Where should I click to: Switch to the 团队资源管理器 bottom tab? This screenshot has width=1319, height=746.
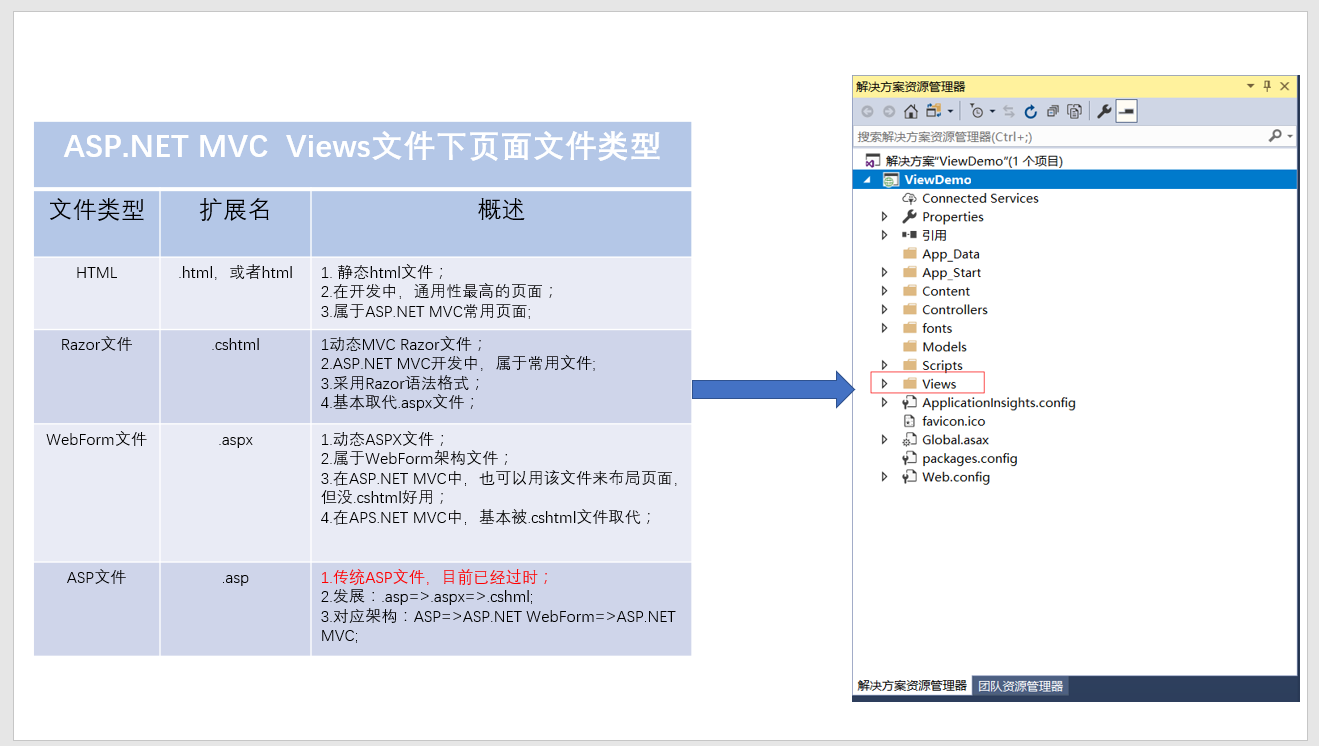tap(1020, 686)
